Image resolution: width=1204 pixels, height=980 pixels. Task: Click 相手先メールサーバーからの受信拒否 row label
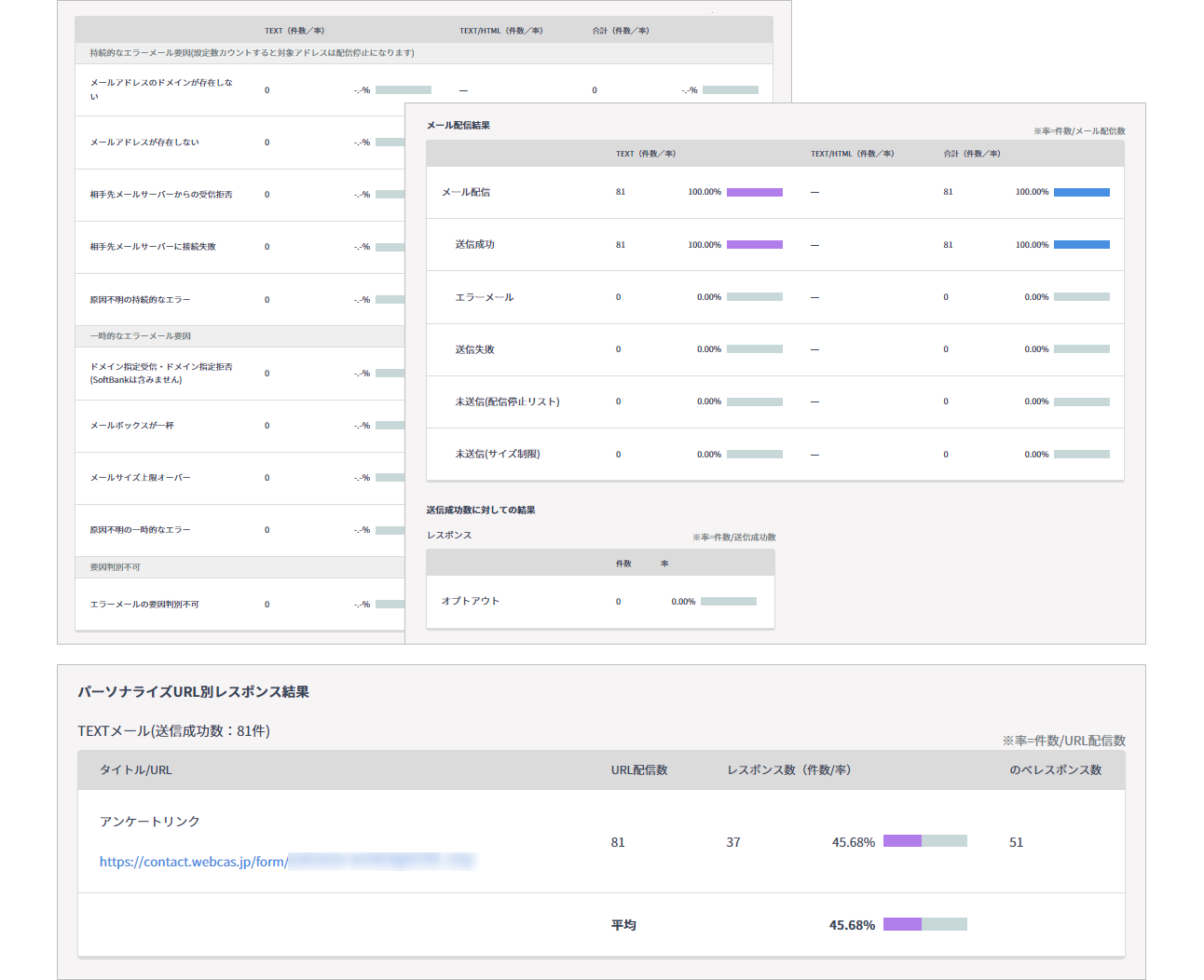pos(160,195)
